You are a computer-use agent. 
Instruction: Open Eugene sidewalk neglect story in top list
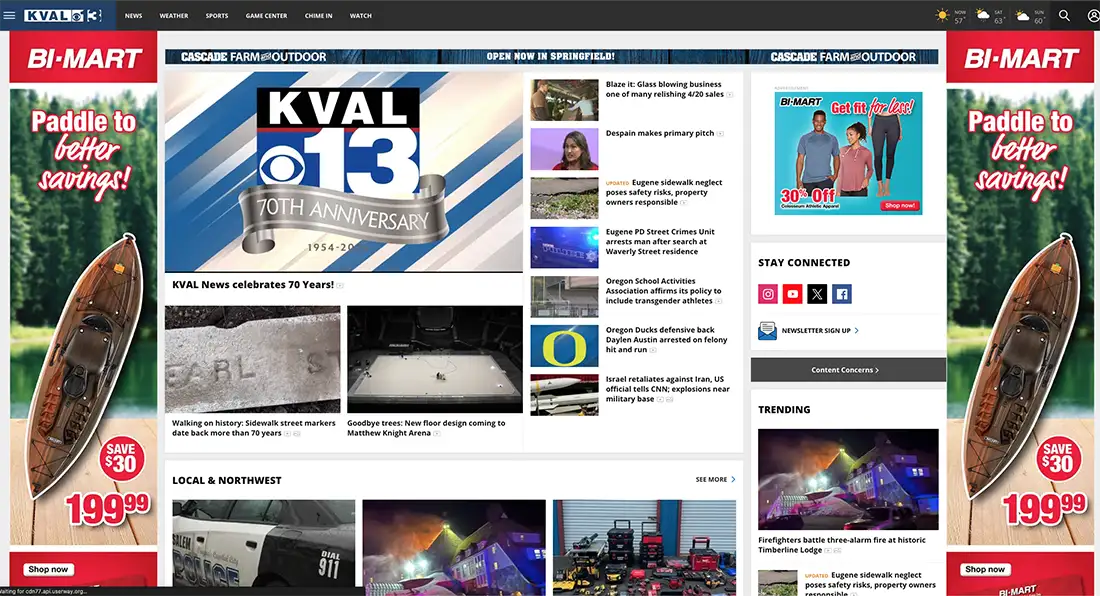tap(664, 192)
